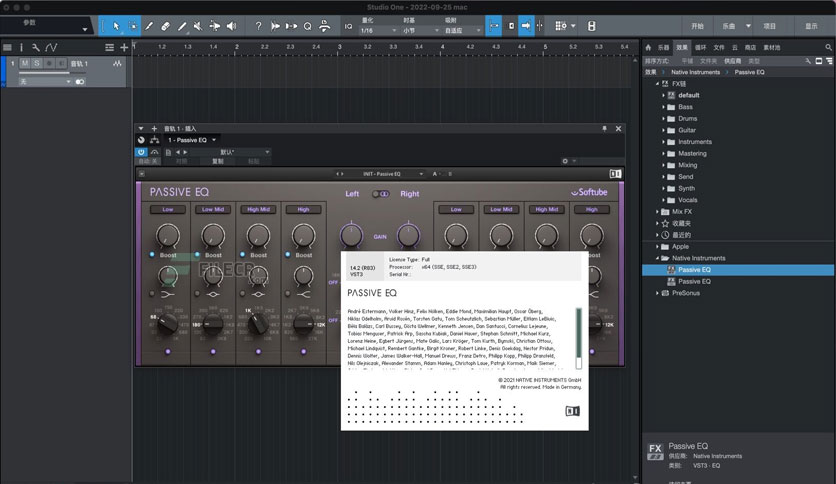Screen dimensions: 836x484
Task: Click the 复制 button in the plugin header
Action: point(218,161)
